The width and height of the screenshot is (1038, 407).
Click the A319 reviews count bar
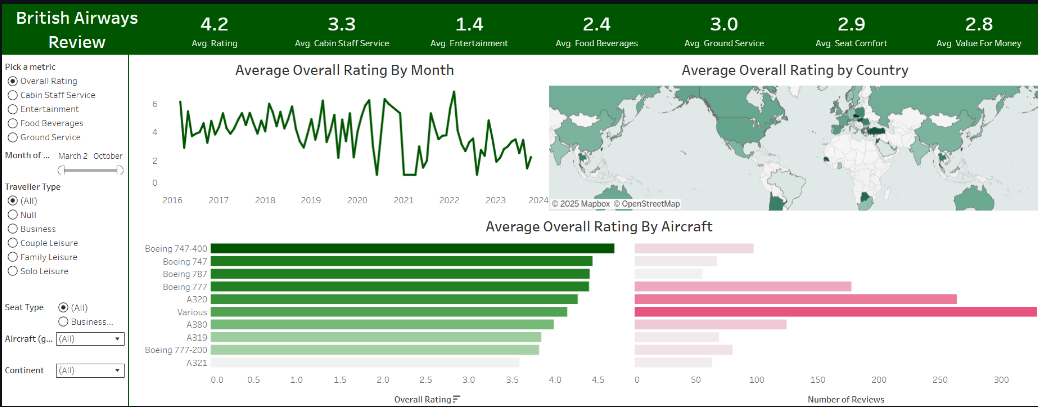click(677, 337)
